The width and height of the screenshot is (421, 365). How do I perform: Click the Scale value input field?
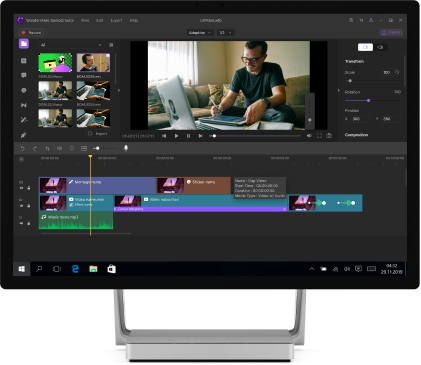[x=387, y=72]
